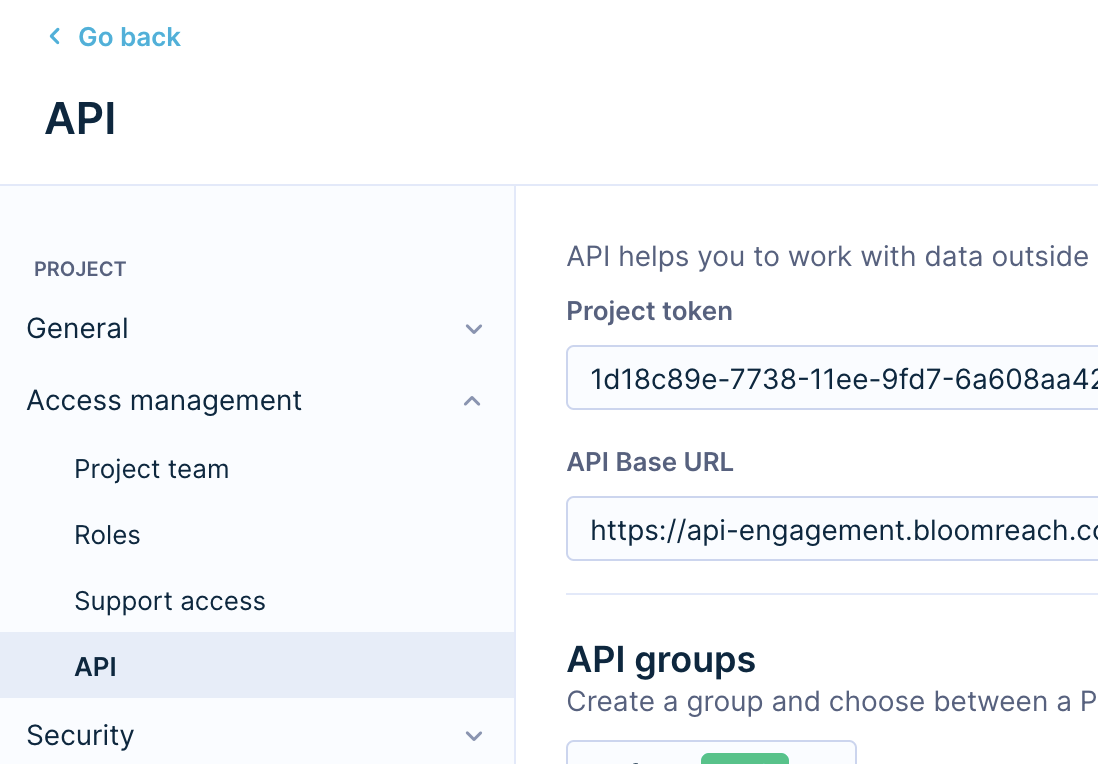This screenshot has width=1098, height=764.
Task: Go to Support access settings
Action: tap(170, 601)
